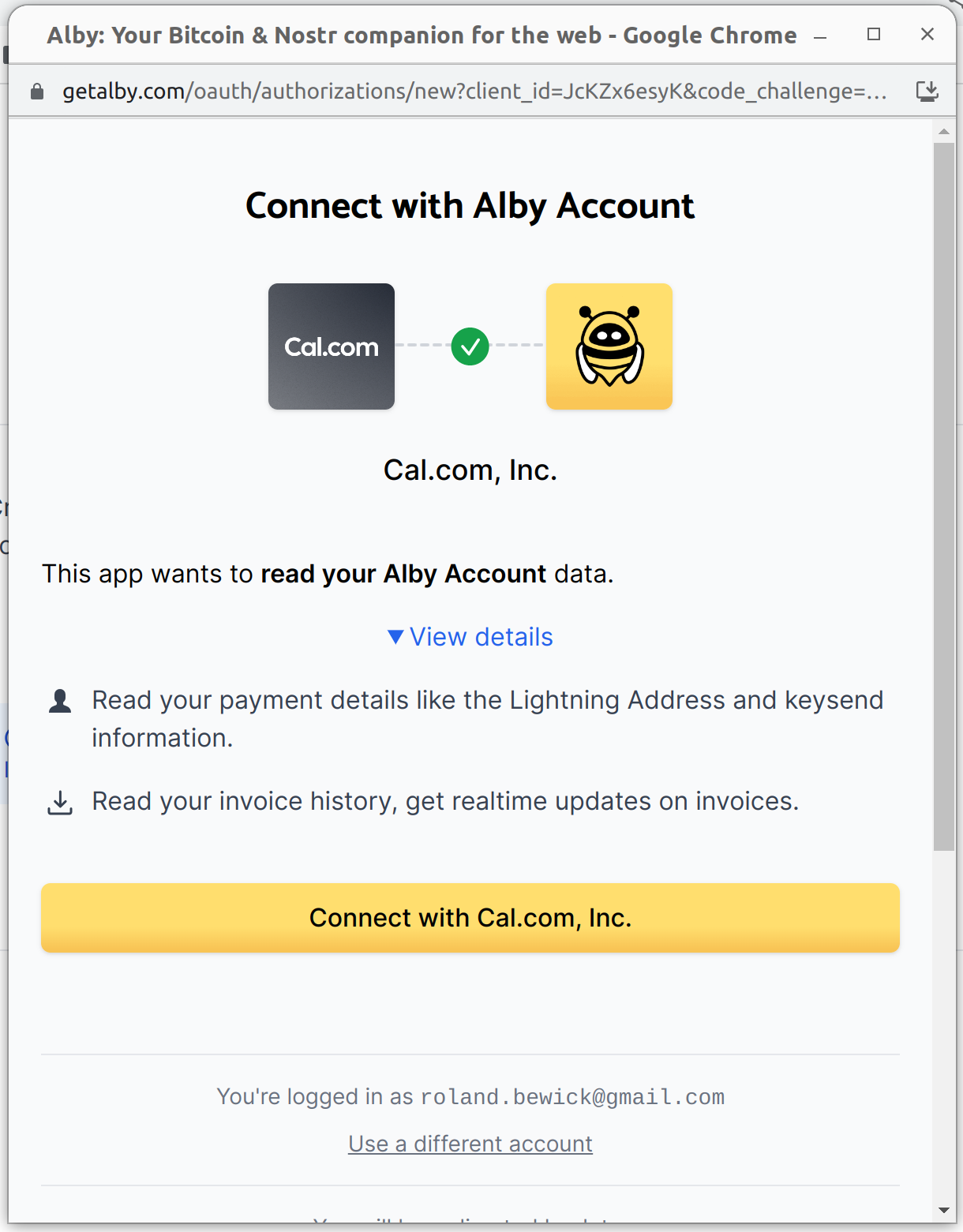The height and width of the screenshot is (1232, 963).
Task: Maximize the Alby Chrome window
Action: pos(874,35)
